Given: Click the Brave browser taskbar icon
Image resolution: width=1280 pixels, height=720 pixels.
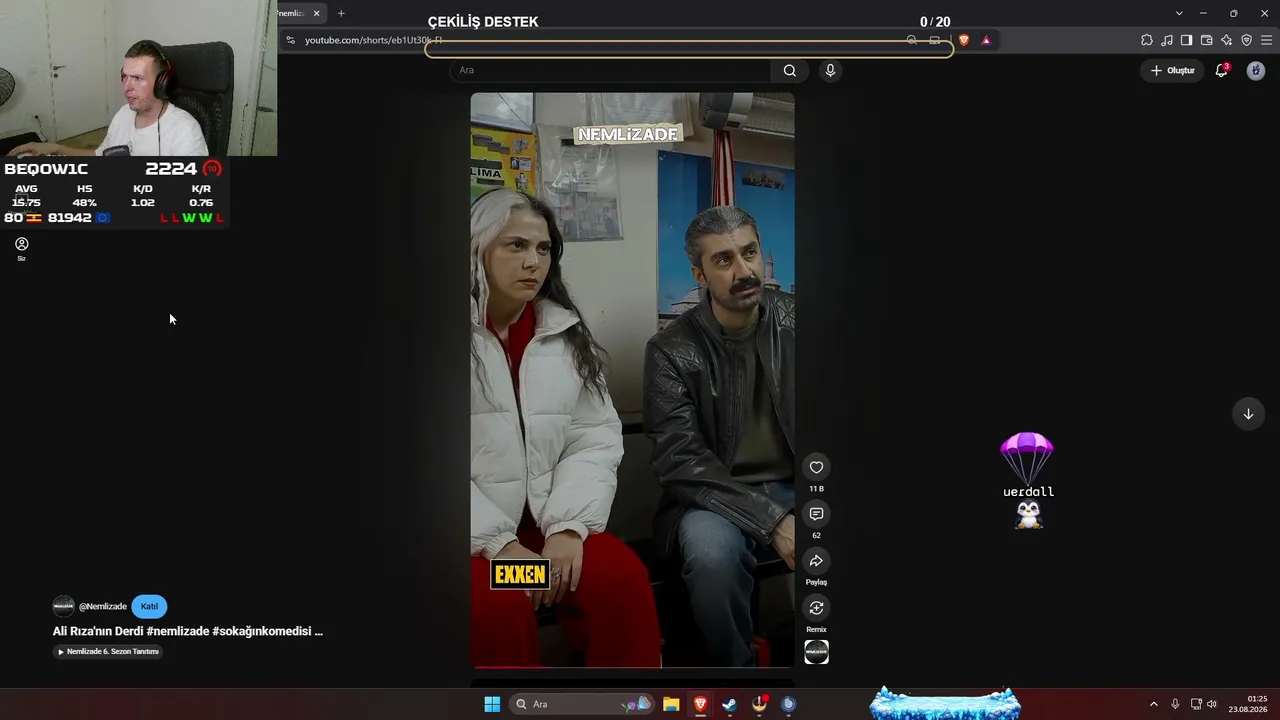Looking at the screenshot, I should click(700, 704).
